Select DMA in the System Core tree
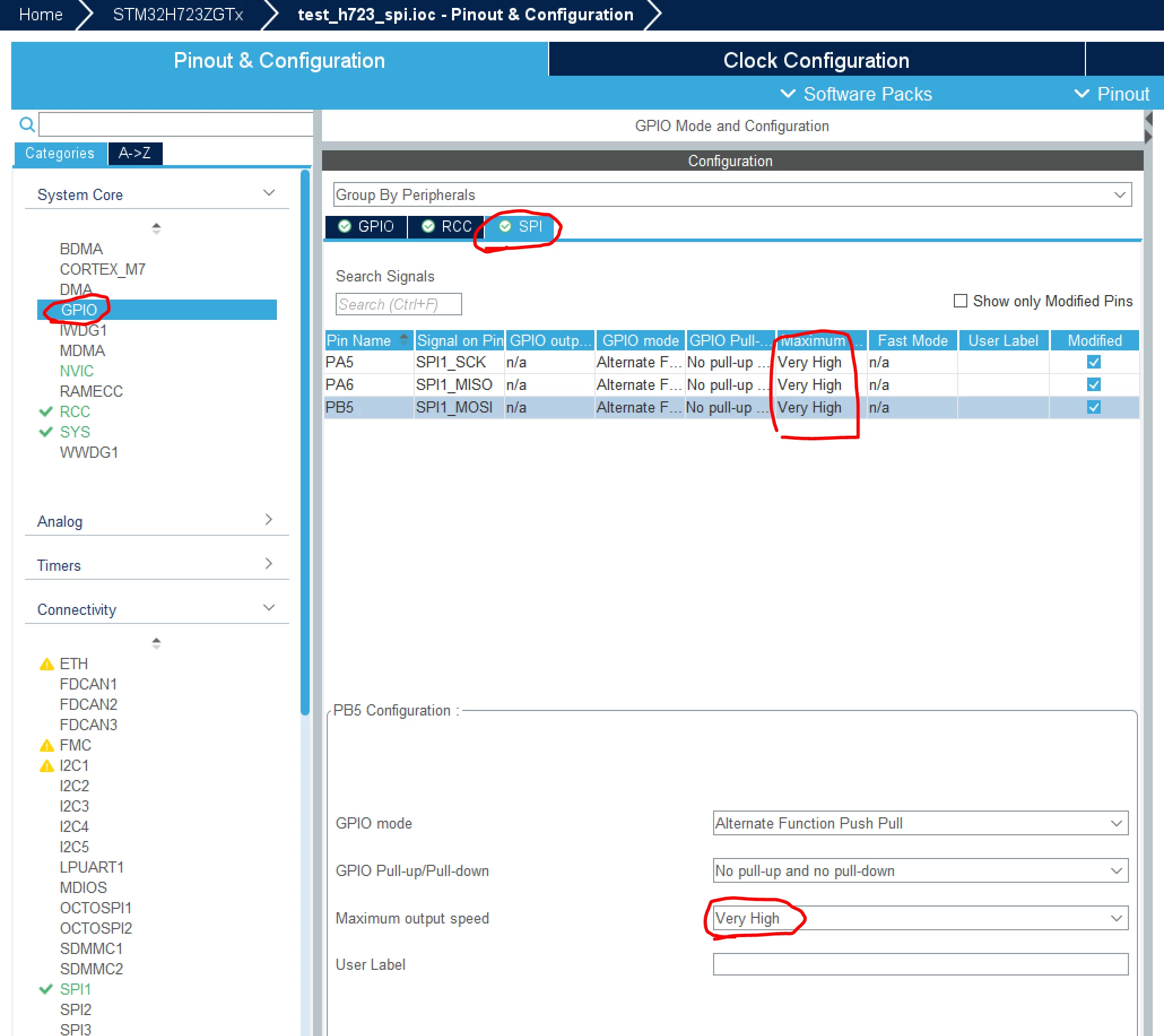 [x=76, y=290]
